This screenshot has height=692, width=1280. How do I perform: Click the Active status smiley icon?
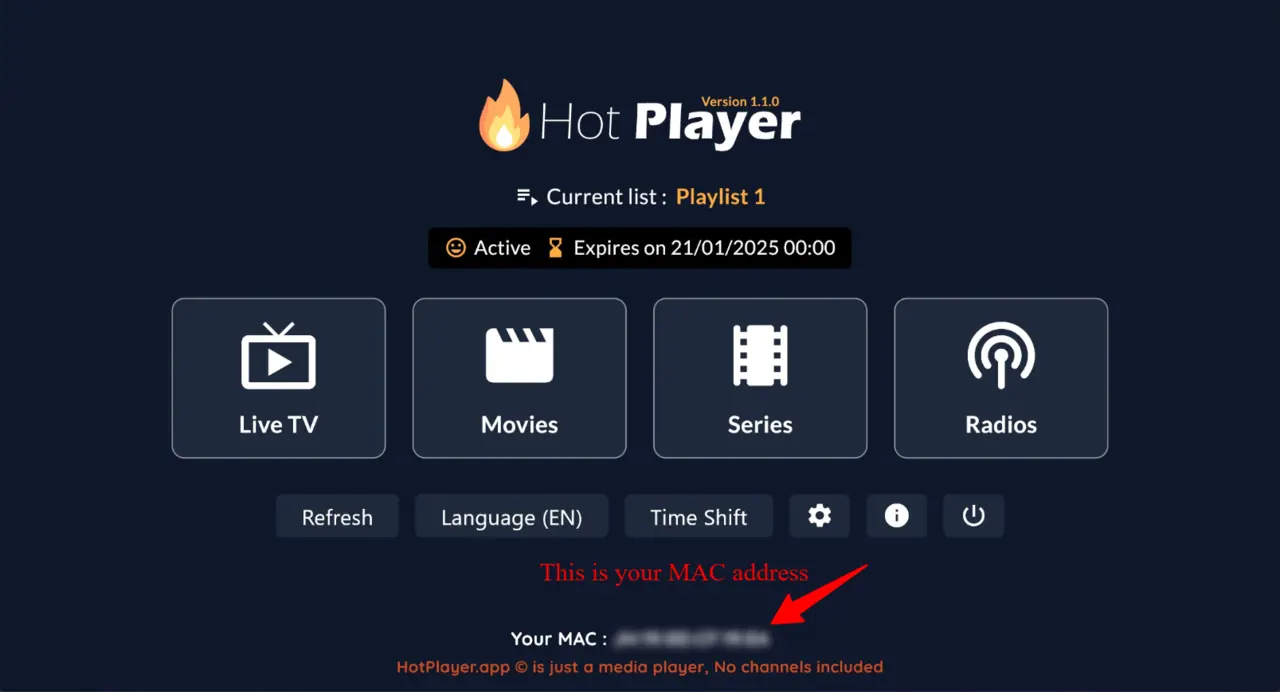click(x=456, y=248)
